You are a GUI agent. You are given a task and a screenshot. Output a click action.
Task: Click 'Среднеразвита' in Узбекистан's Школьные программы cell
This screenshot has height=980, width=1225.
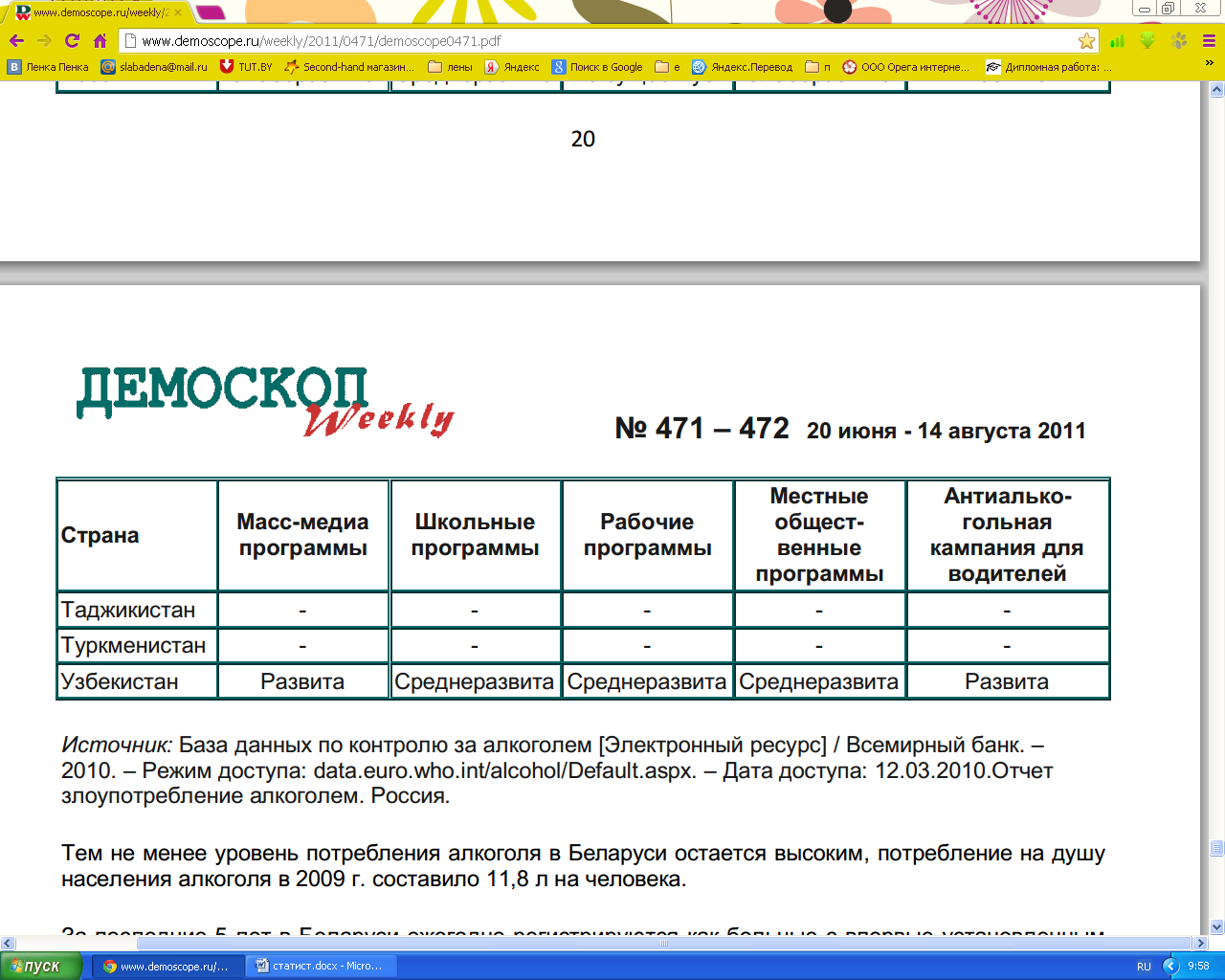tap(475, 681)
